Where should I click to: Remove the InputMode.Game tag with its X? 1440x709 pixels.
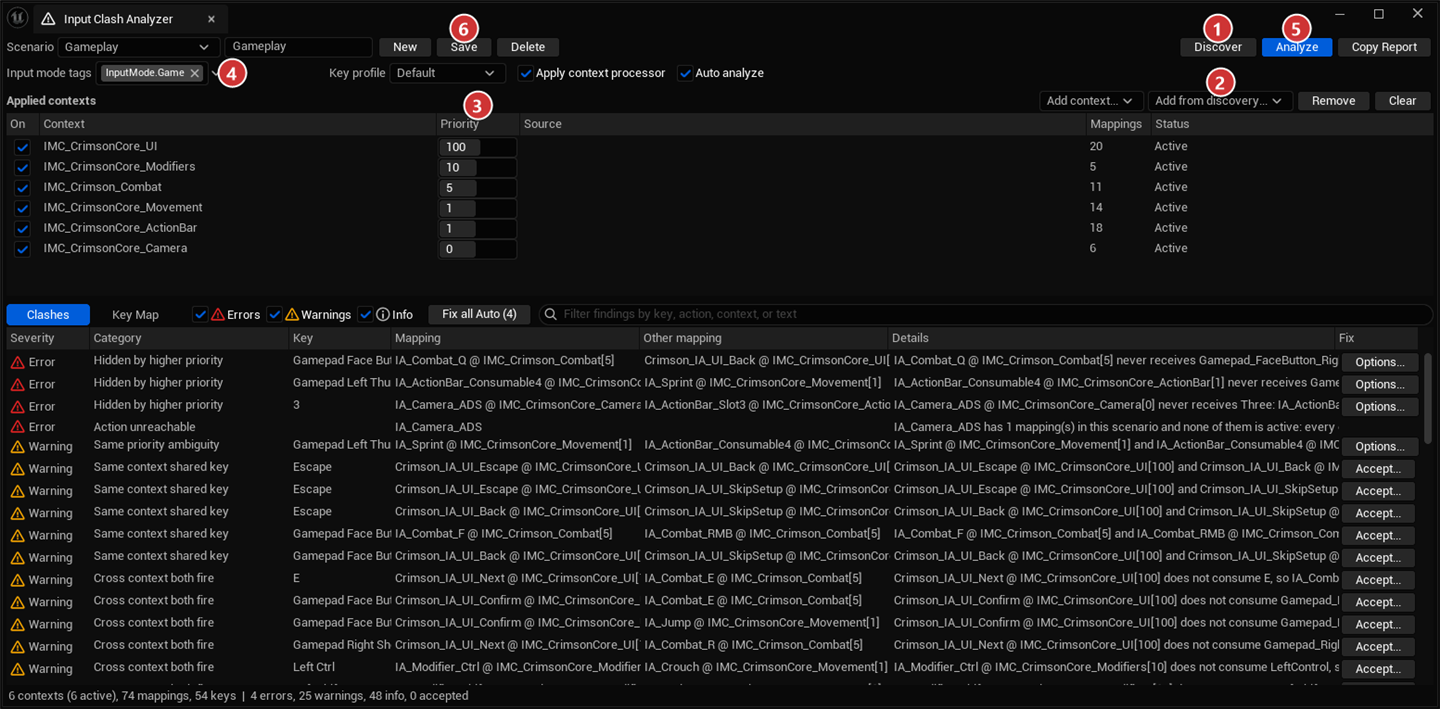pos(194,73)
